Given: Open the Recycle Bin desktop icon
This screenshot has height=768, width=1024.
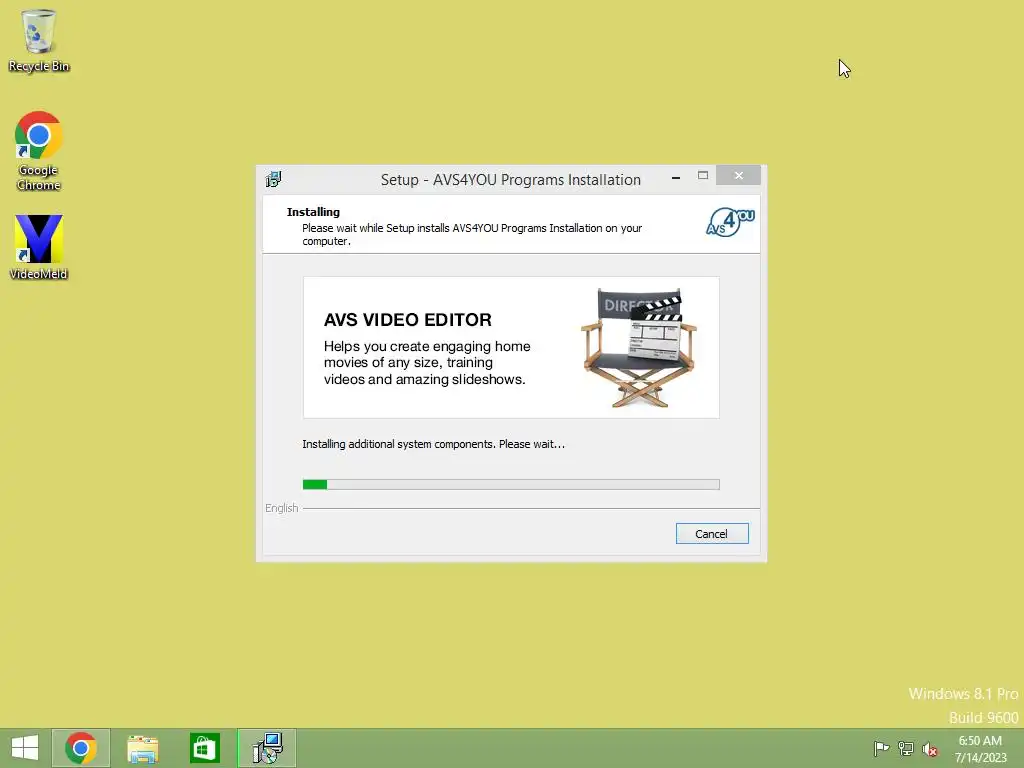Looking at the screenshot, I should (39, 40).
